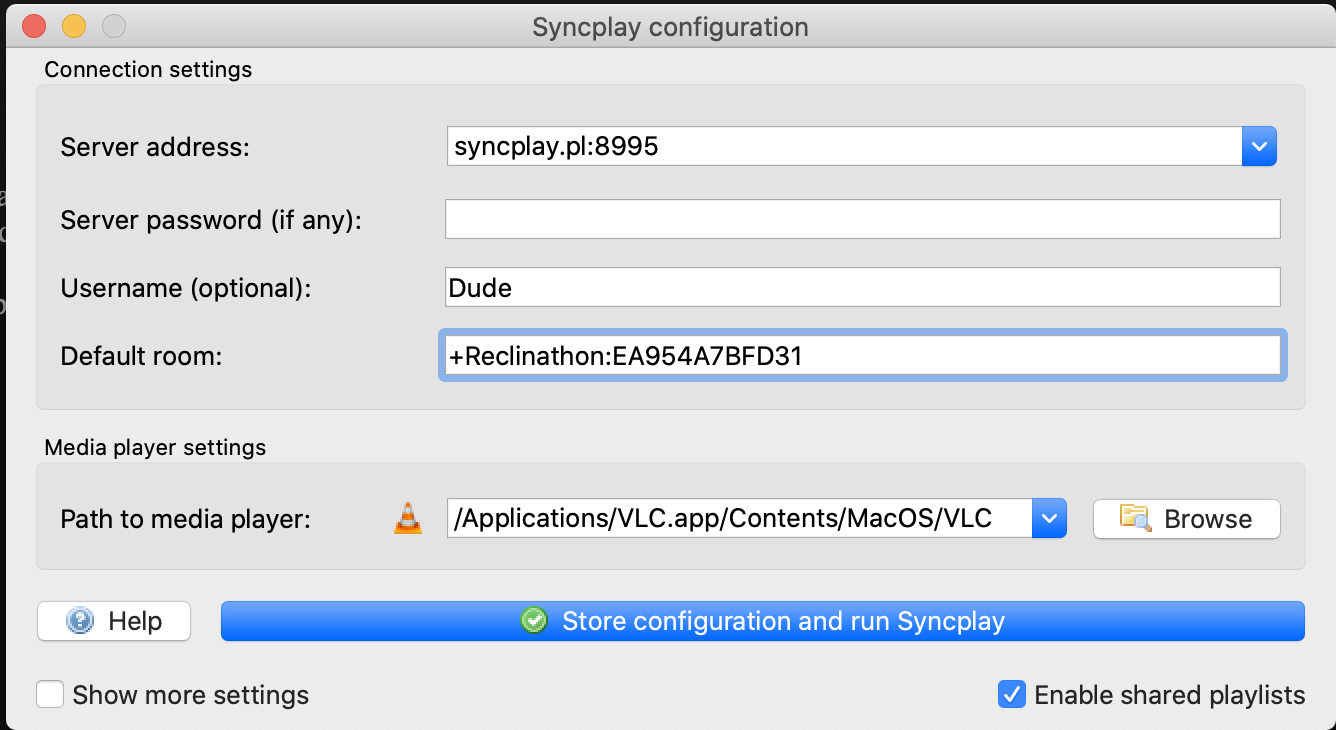The image size is (1336, 730).
Task: Disable Enable shared playlists checkbox
Action: pos(1012,694)
